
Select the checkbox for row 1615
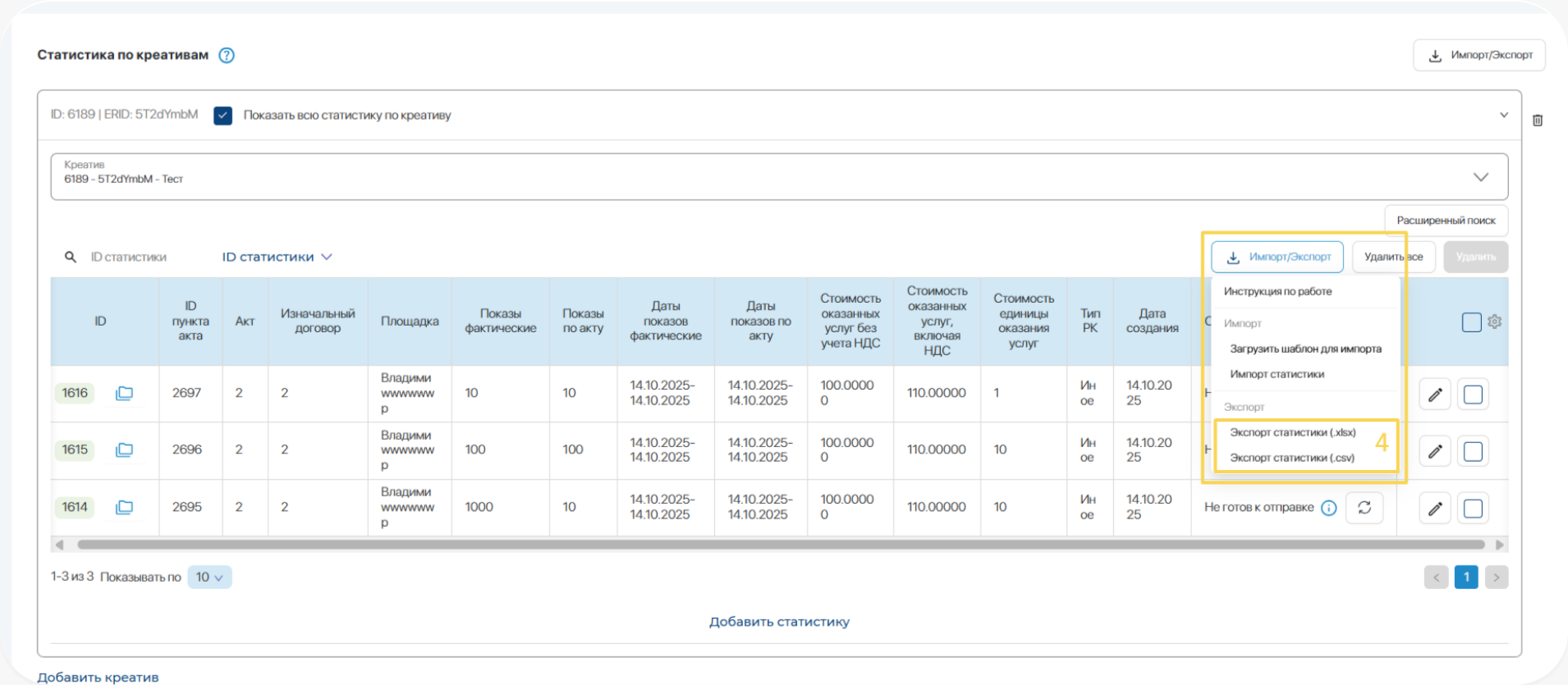pos(1473,451)
